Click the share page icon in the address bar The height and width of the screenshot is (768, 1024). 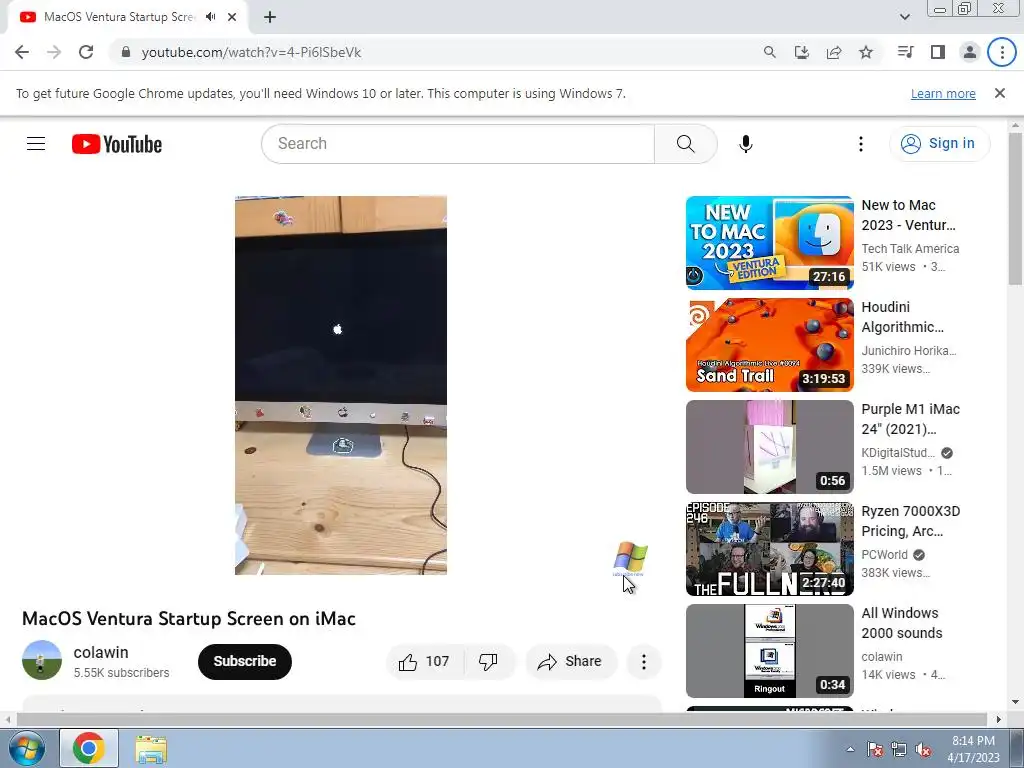(x=834, y=52)
